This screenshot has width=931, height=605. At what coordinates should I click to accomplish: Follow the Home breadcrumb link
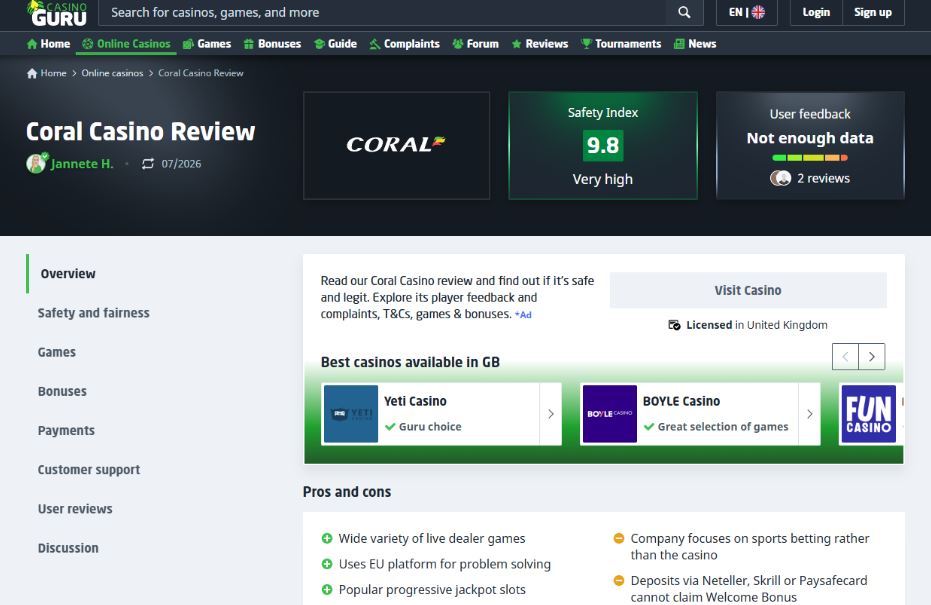(53, 73)
